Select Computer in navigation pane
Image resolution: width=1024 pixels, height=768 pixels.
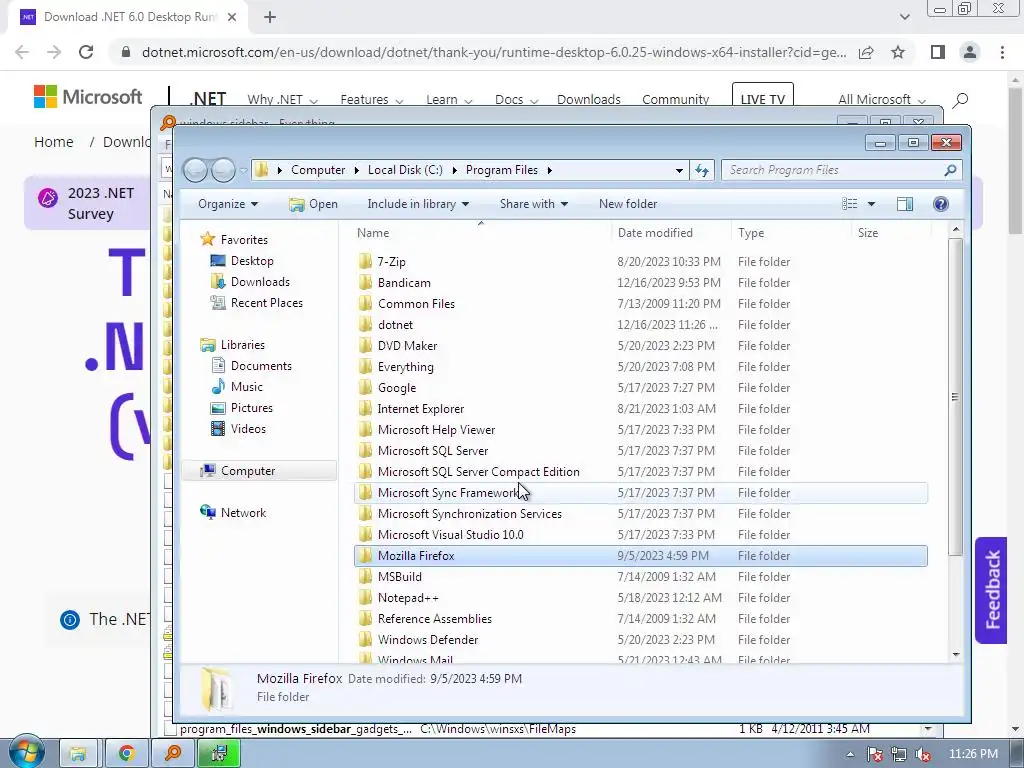(248, 471)
